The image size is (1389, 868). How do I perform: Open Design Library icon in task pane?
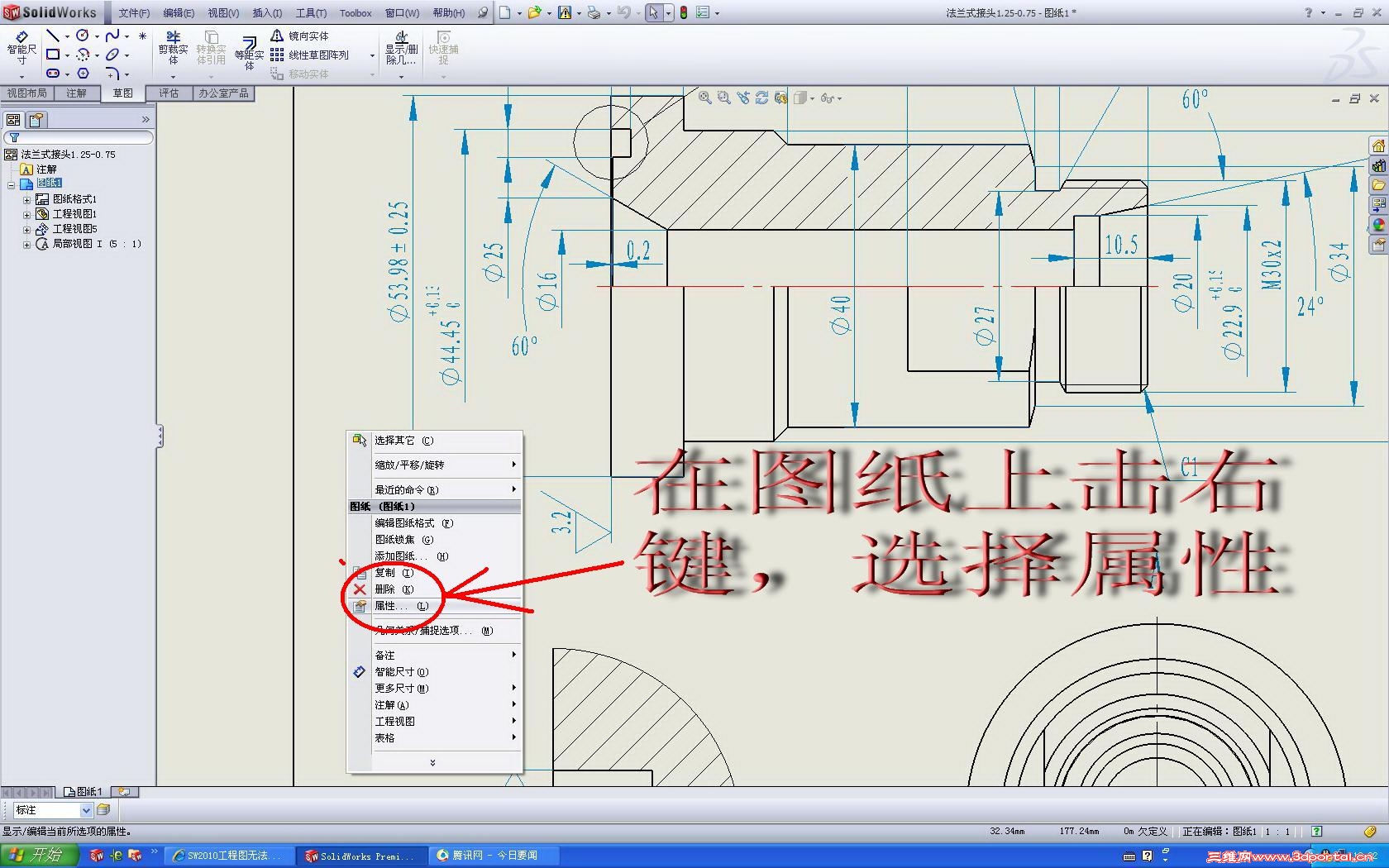1378,166
